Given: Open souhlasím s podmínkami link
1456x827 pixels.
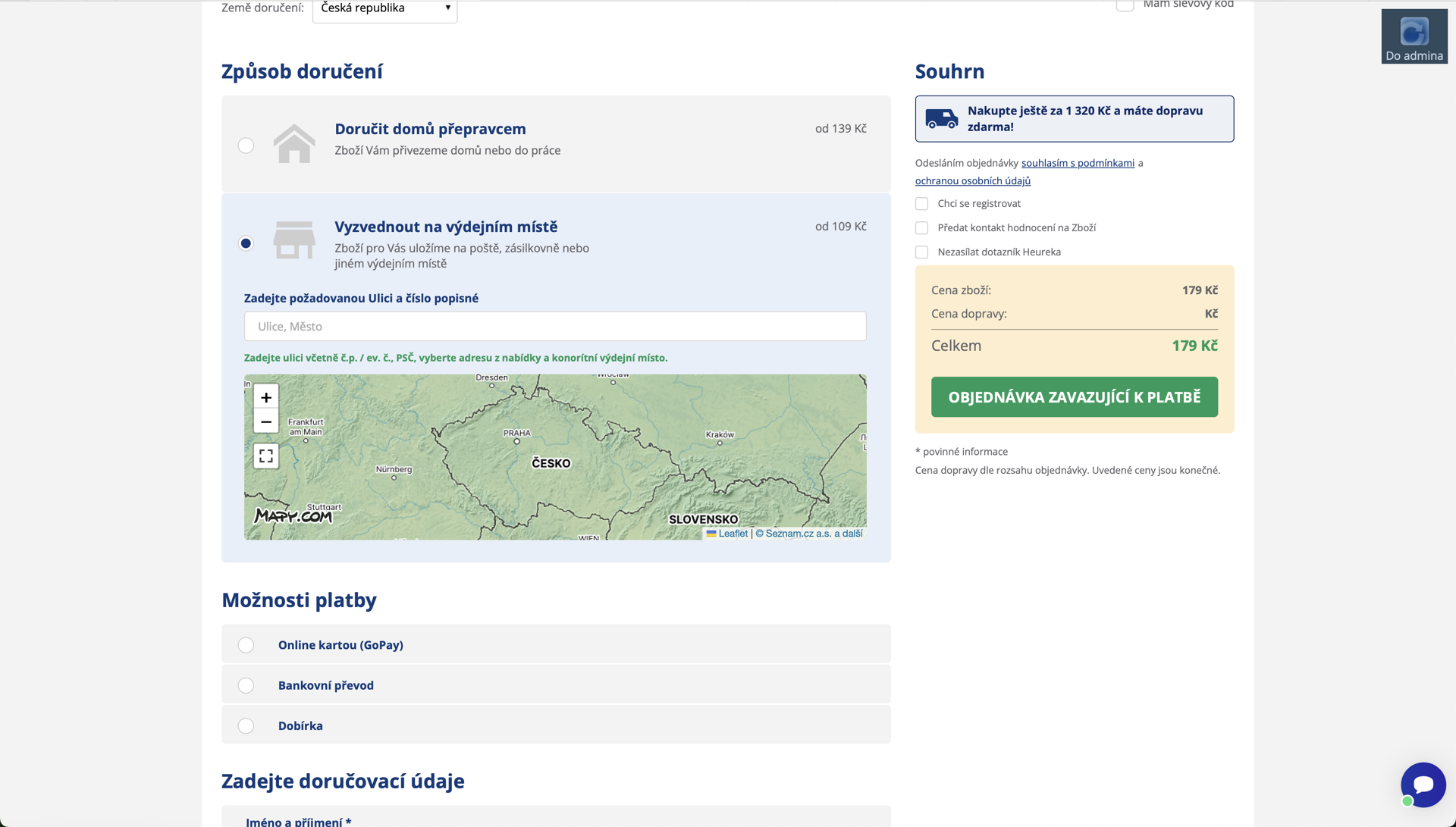Looking at the screenshot, I should tap(1078, 163).
